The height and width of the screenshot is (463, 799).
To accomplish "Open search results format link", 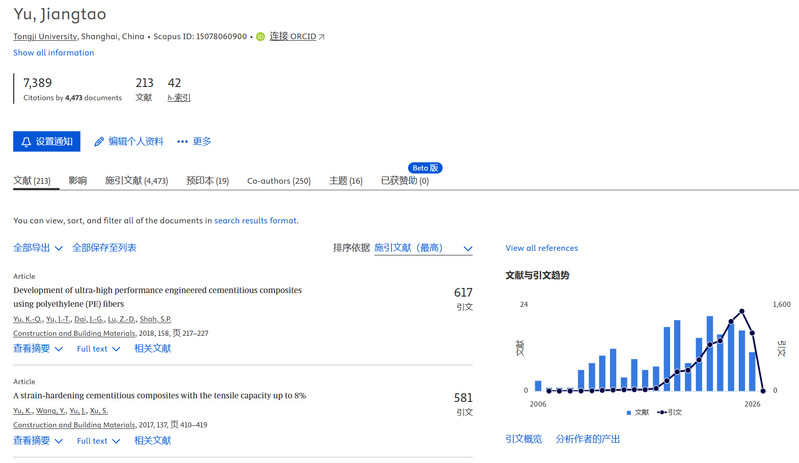I will (x=255, y=221).
